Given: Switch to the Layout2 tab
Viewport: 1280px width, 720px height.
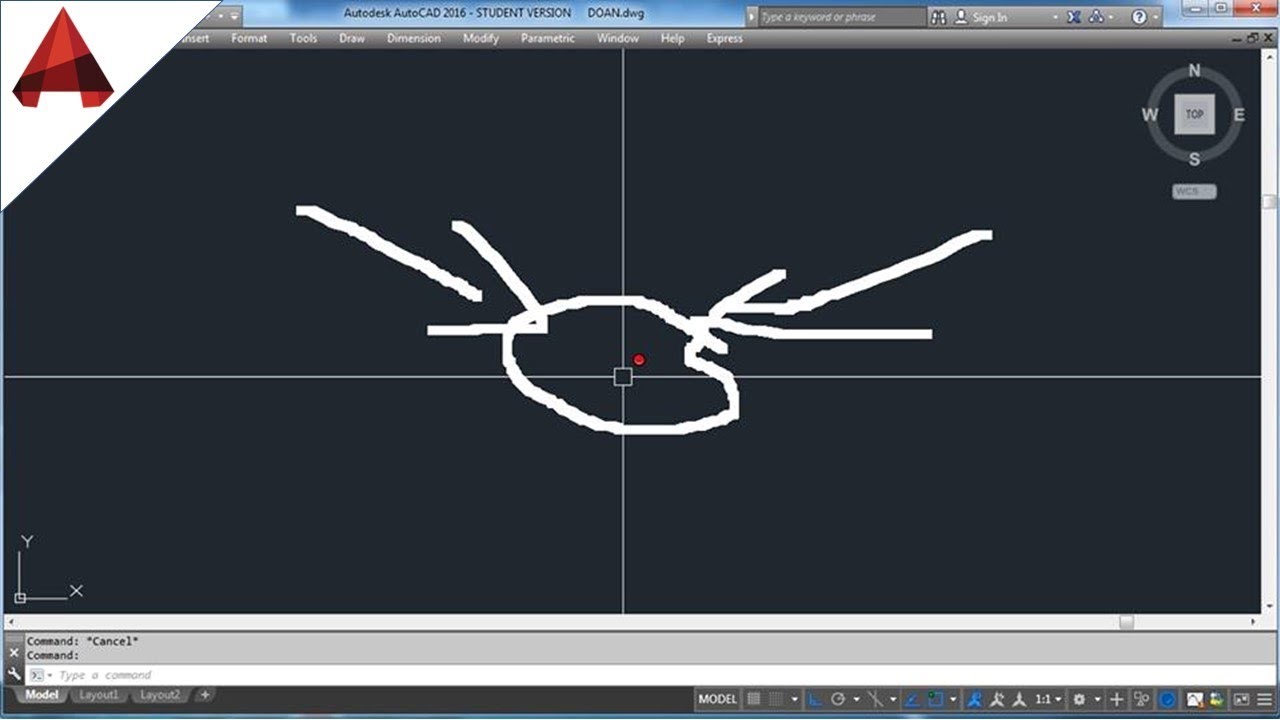Looking at the screenshot, I should coord(160,695).
